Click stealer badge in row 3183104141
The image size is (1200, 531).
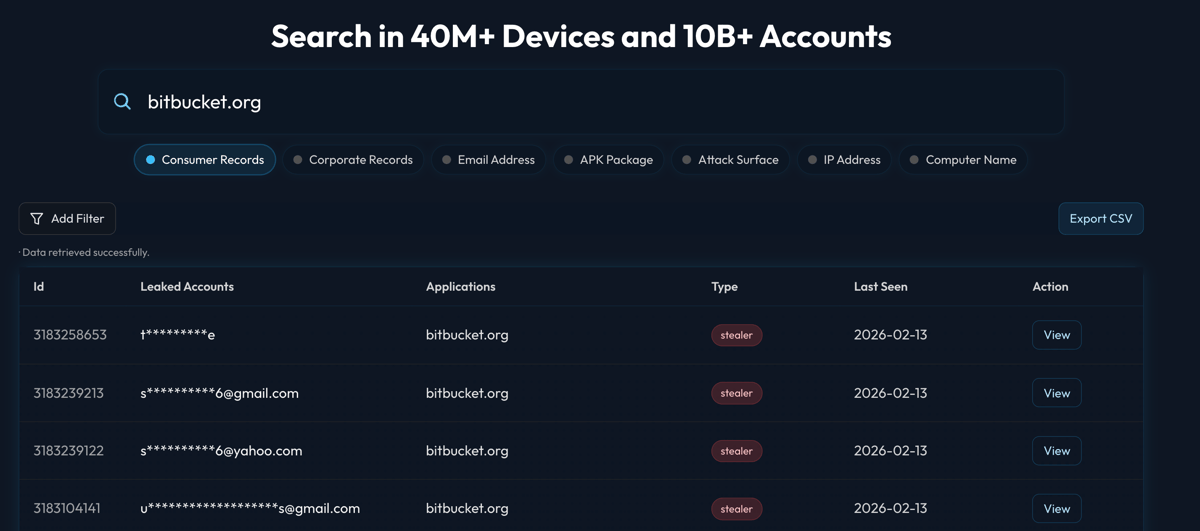coord(737,509)
